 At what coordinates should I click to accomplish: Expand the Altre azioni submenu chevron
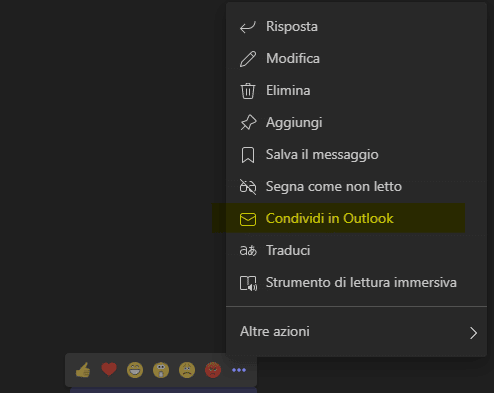coord(473,333)
